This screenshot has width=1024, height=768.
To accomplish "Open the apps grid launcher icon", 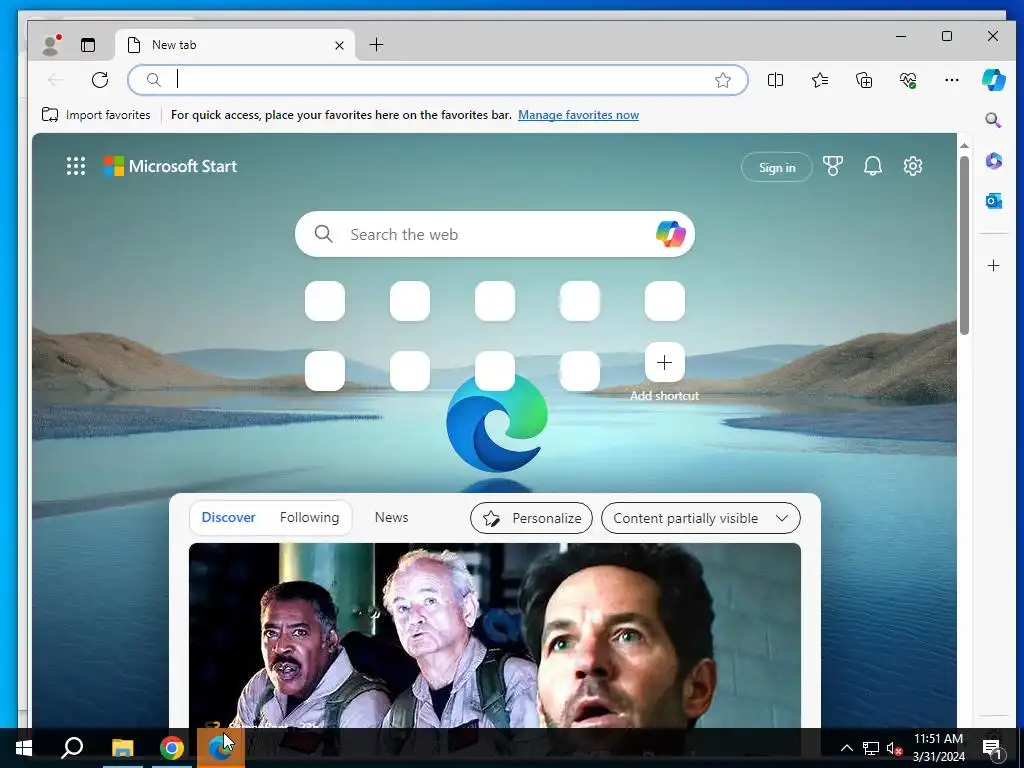I will click(76, 166).
